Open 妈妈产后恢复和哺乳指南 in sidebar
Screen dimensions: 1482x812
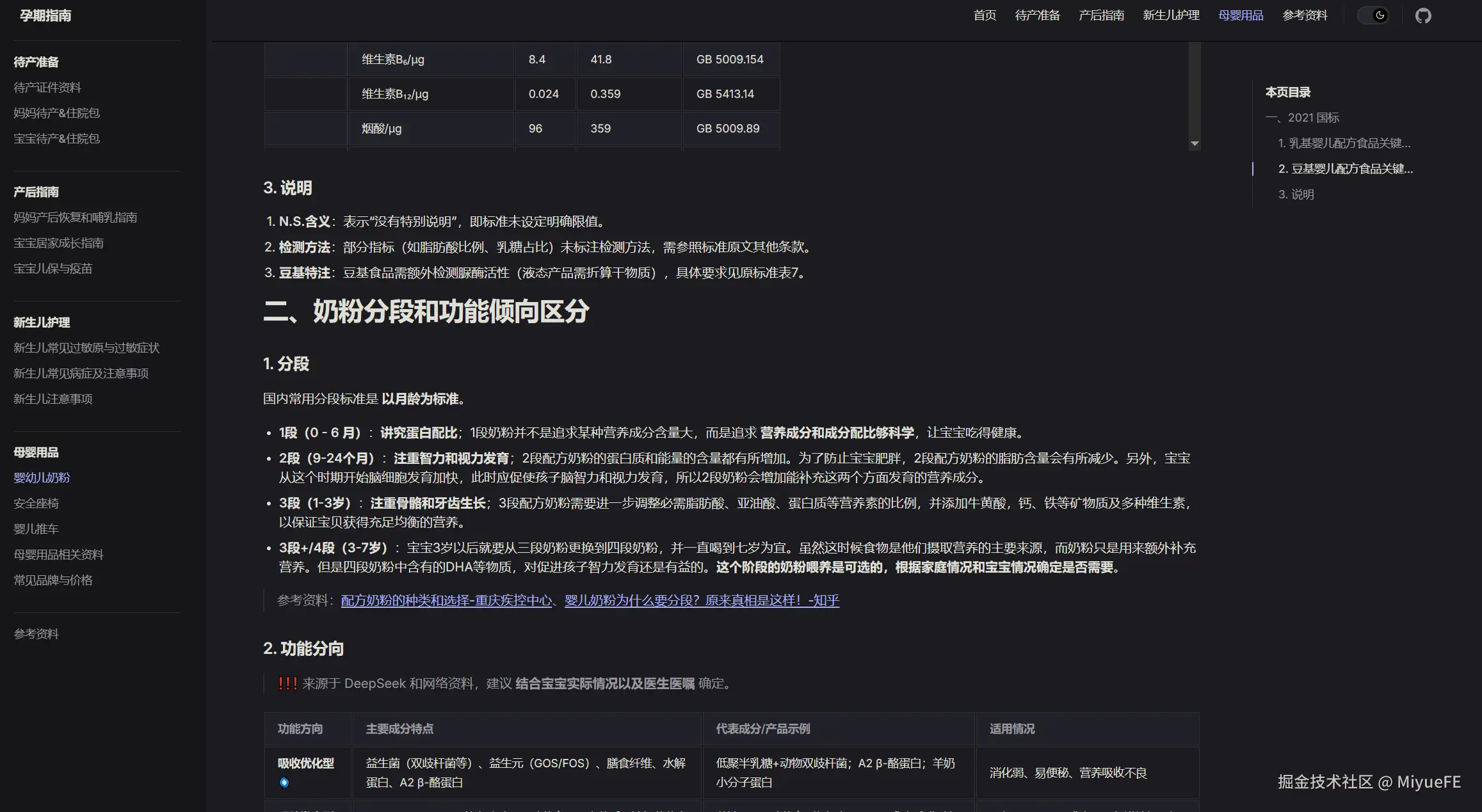(x=74, y=217)
